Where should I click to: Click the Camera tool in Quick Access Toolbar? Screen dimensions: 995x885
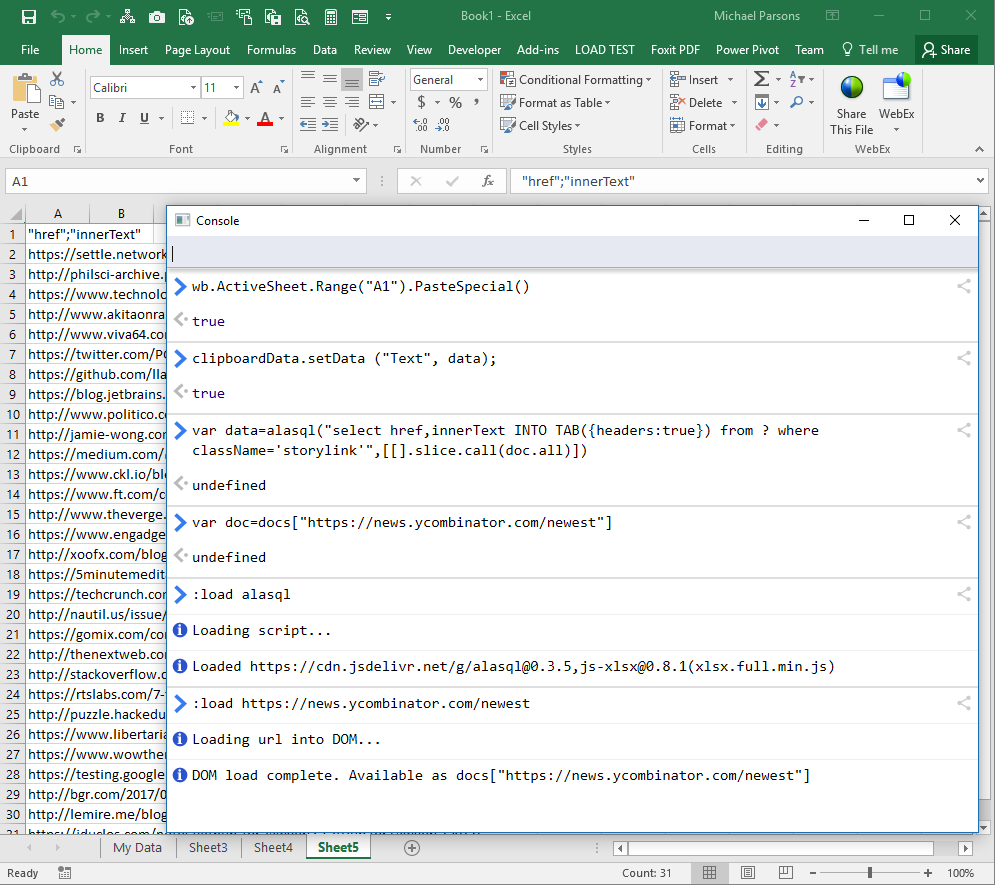point(156,16)
